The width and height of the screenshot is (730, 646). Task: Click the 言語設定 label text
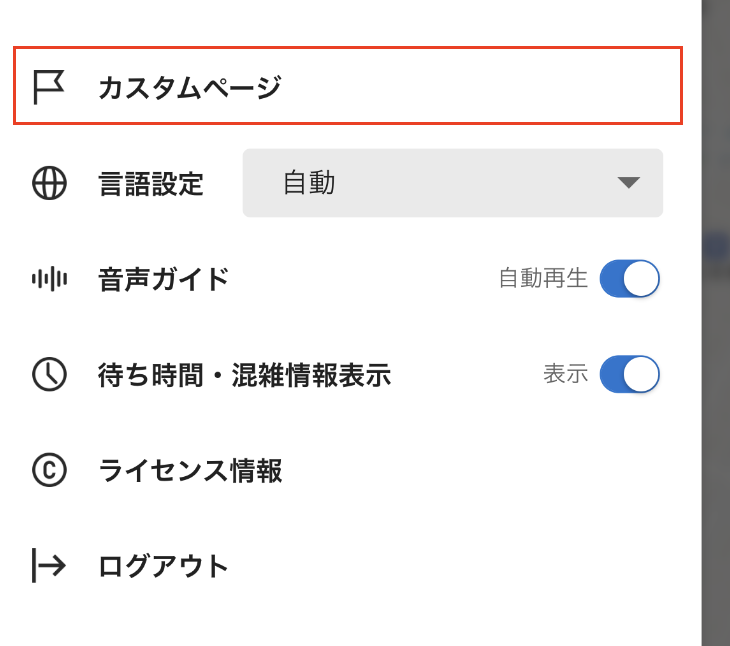pos(151,183)
